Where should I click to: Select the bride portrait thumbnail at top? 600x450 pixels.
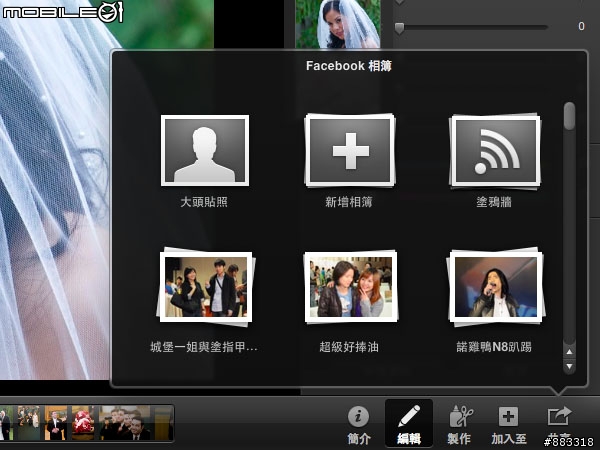click(x=338, y=24)
